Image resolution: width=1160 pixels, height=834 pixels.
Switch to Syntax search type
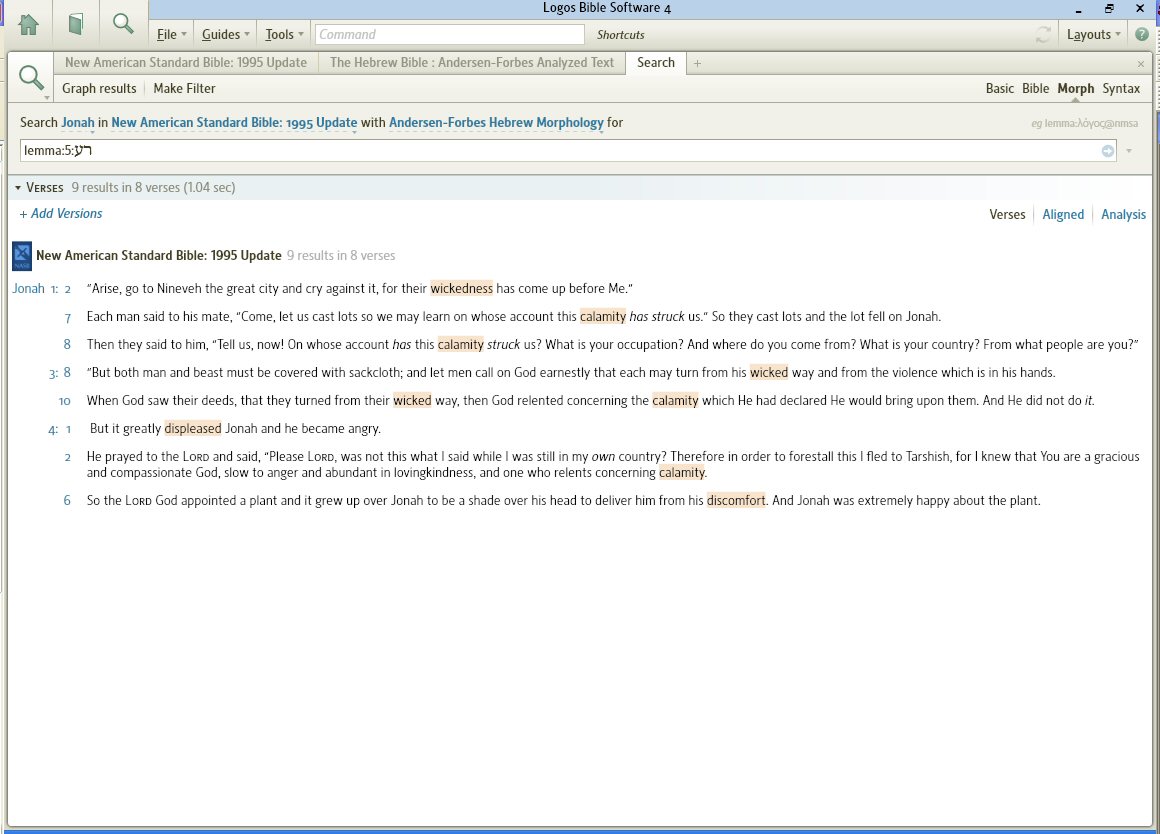coord(1121,88)
